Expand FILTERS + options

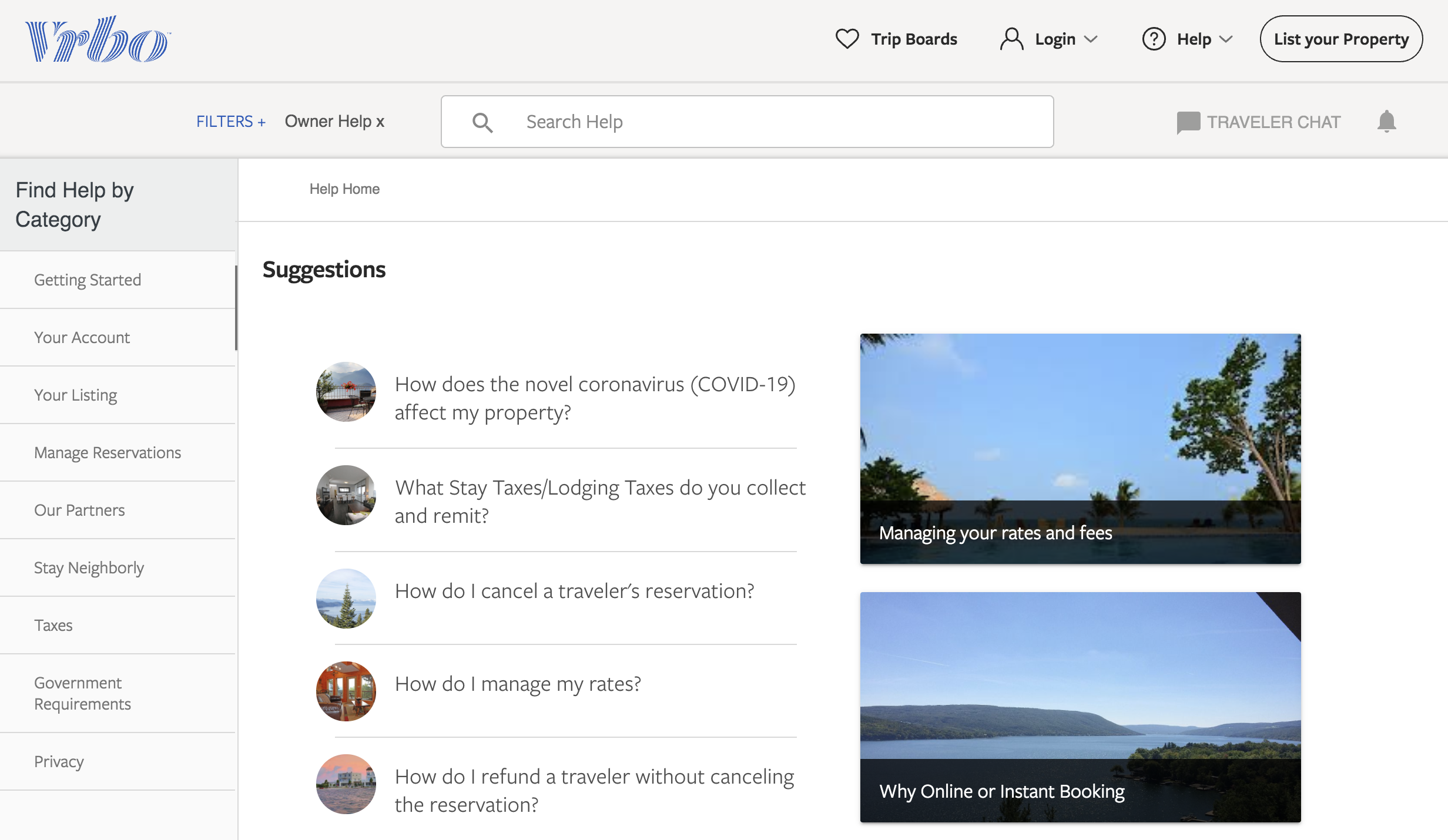pyautogui.click(x=231, y=122)
